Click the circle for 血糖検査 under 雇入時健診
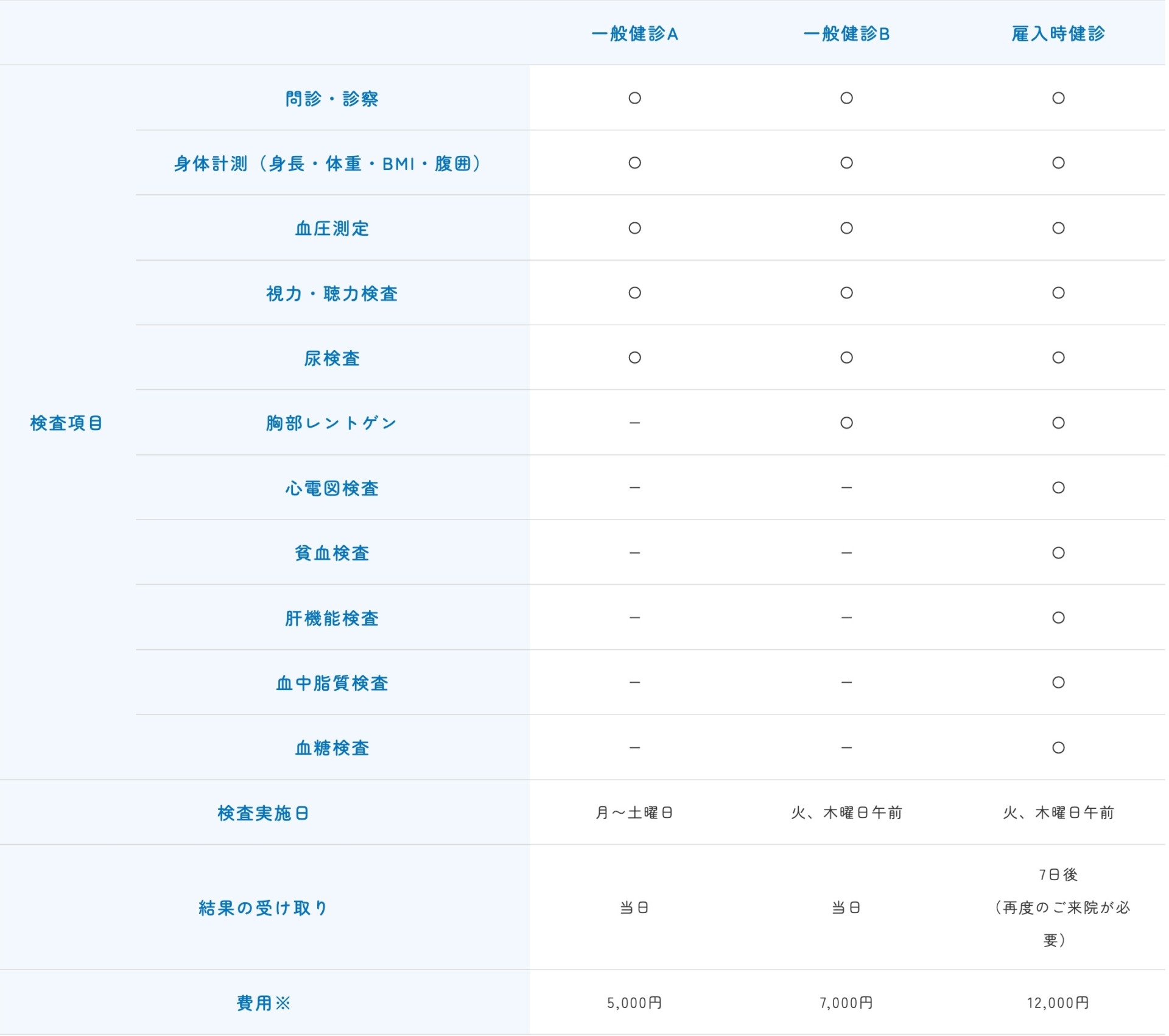Screen dimensions: 1169x1036 pyautogui.click(x=1058, y=747)
